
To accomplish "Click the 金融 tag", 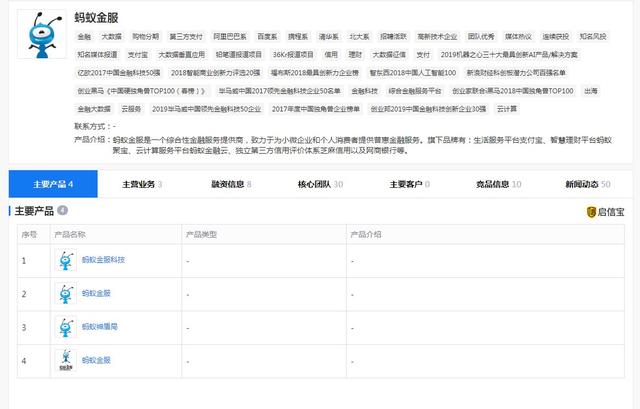I will (x=84, y=37).
